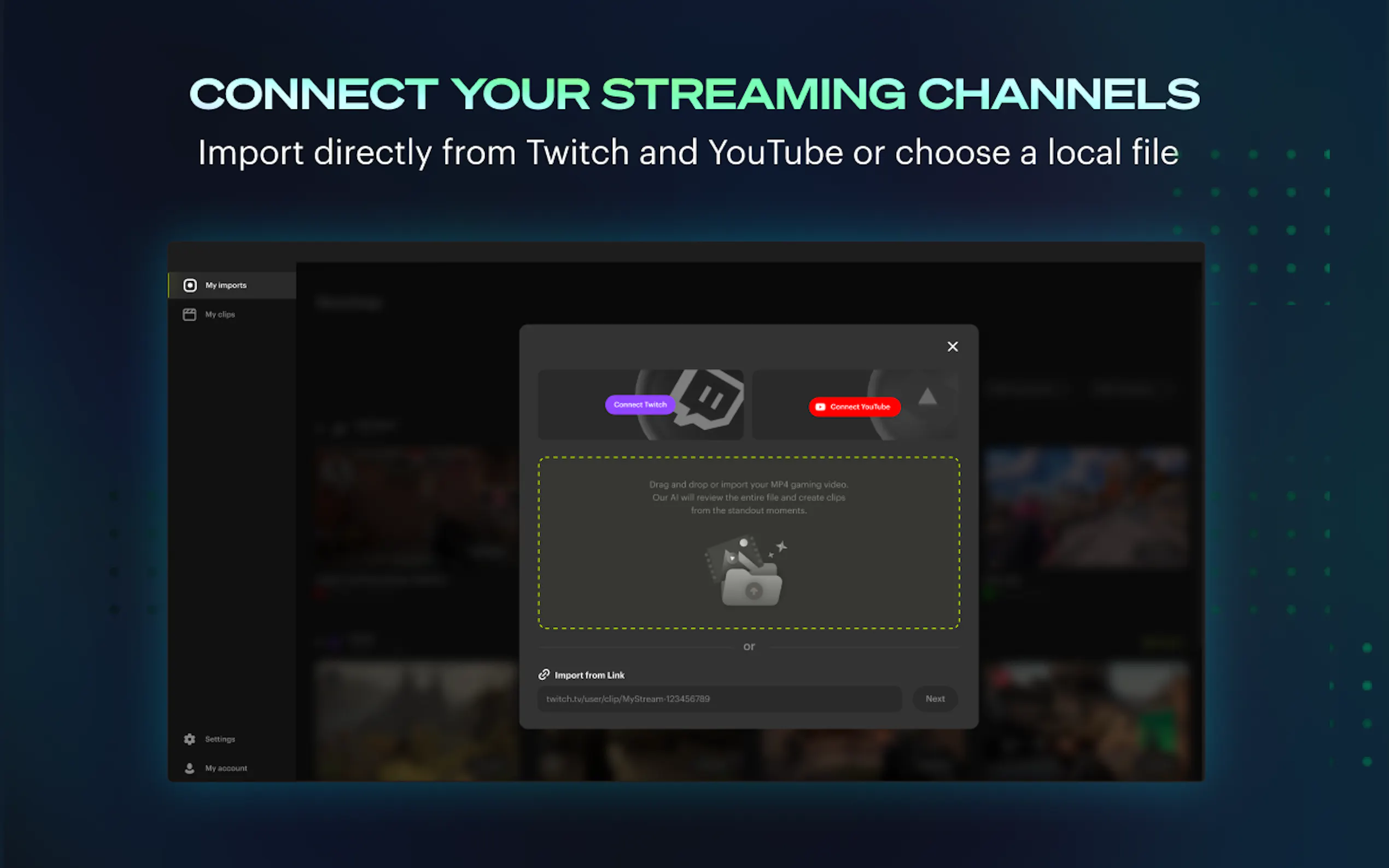Viewport: 1389px width, 868px height.
Task: Click the triangle graphic on the YouTube card
Action: point(927,397)
